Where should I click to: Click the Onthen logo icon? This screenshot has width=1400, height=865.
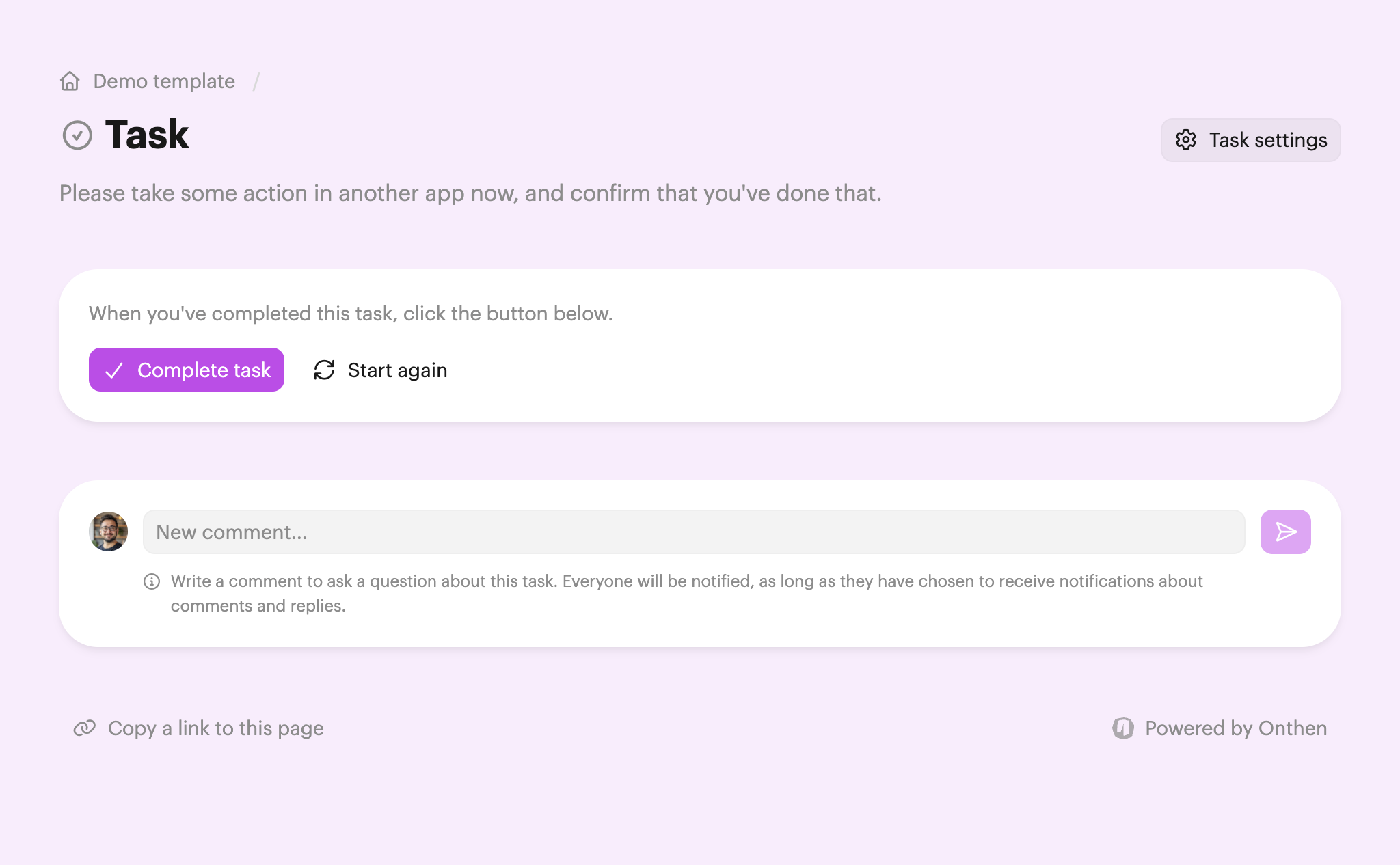pos(1122,728)
